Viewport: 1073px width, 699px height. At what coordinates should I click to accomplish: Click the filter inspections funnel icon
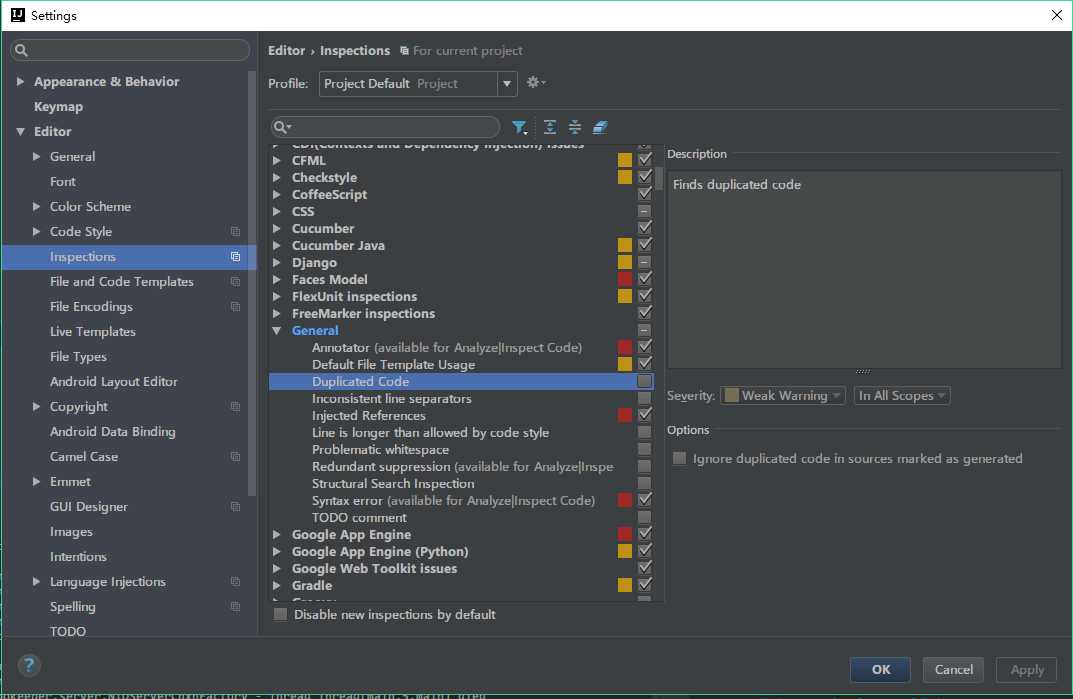[519, 127]
